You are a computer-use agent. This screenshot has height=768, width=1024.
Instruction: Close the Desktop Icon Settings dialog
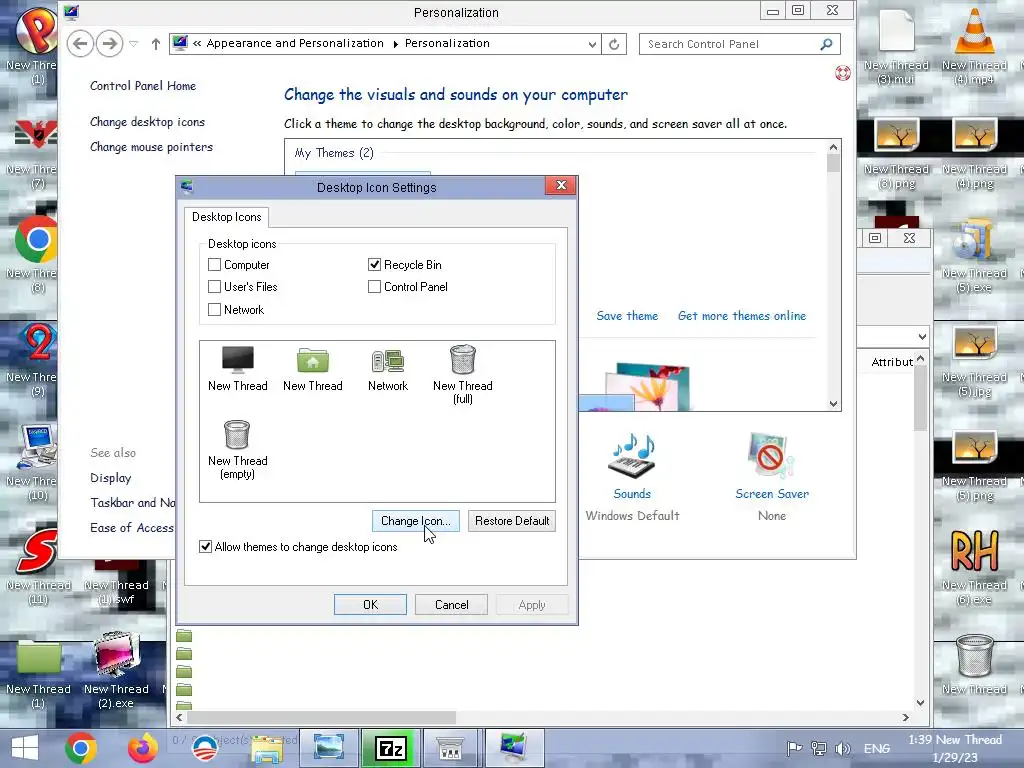pos(561,185)
